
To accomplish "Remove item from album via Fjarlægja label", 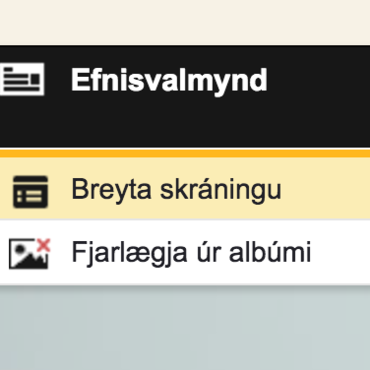I will click(x=130, y=253).
